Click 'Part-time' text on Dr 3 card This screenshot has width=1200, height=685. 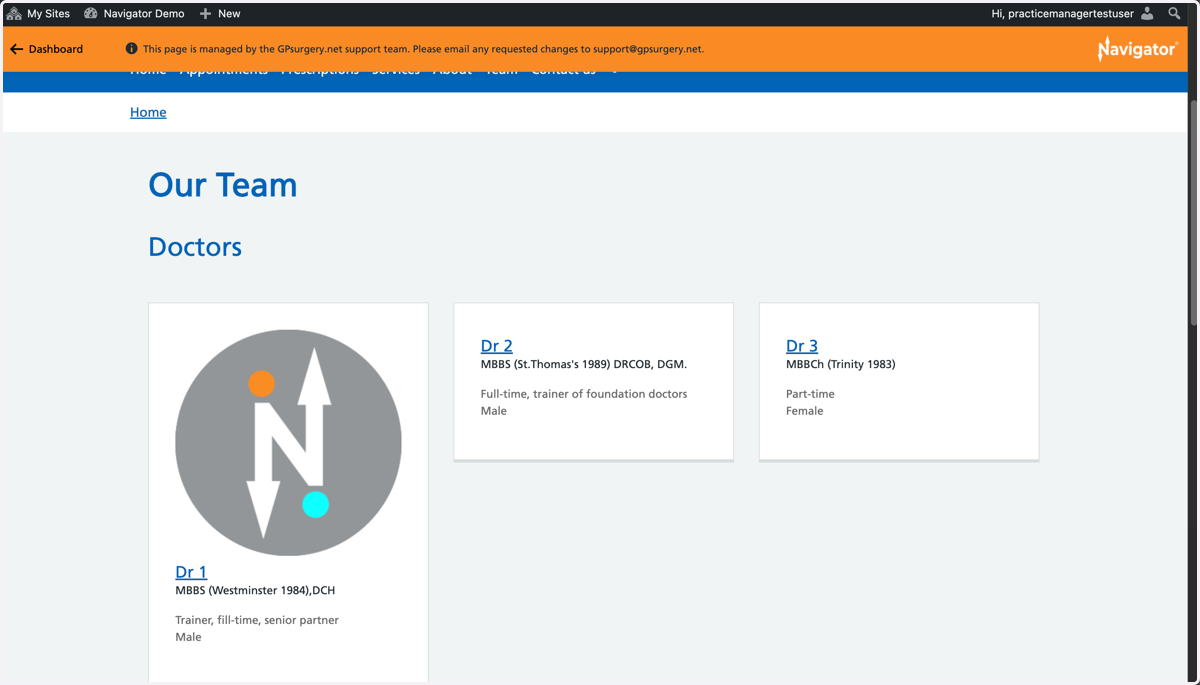(810, 394)
